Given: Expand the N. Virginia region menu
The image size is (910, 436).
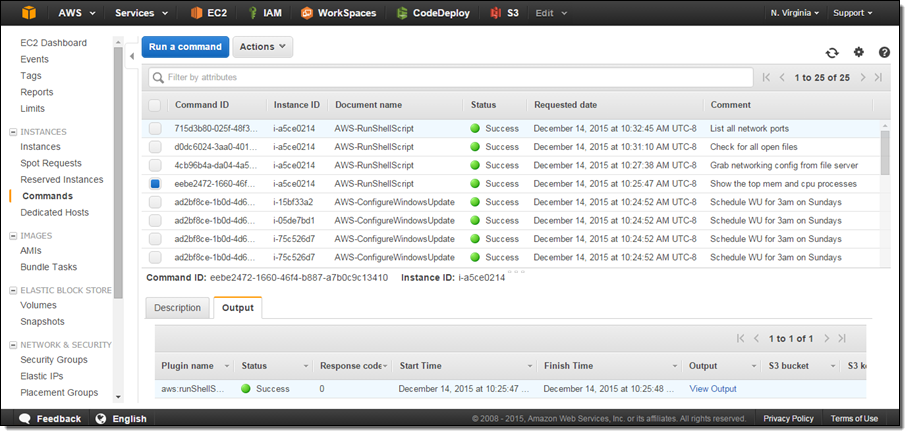Looking at the screenshot, I should [x=796, y=13].
